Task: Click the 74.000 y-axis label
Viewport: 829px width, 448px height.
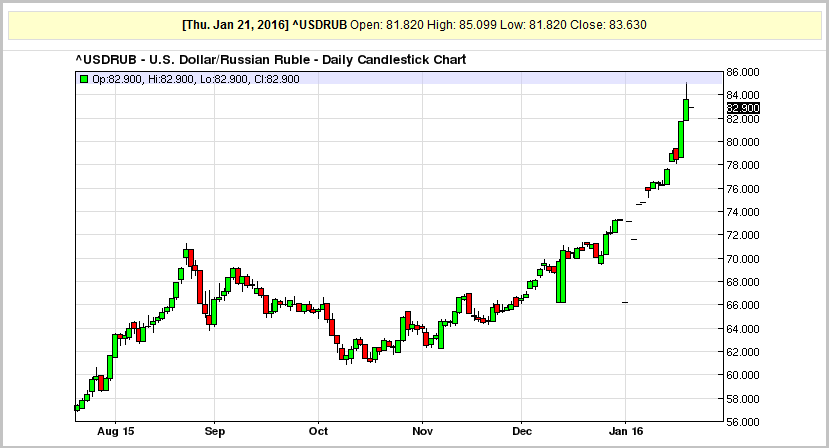Action: tap(743, 212)
